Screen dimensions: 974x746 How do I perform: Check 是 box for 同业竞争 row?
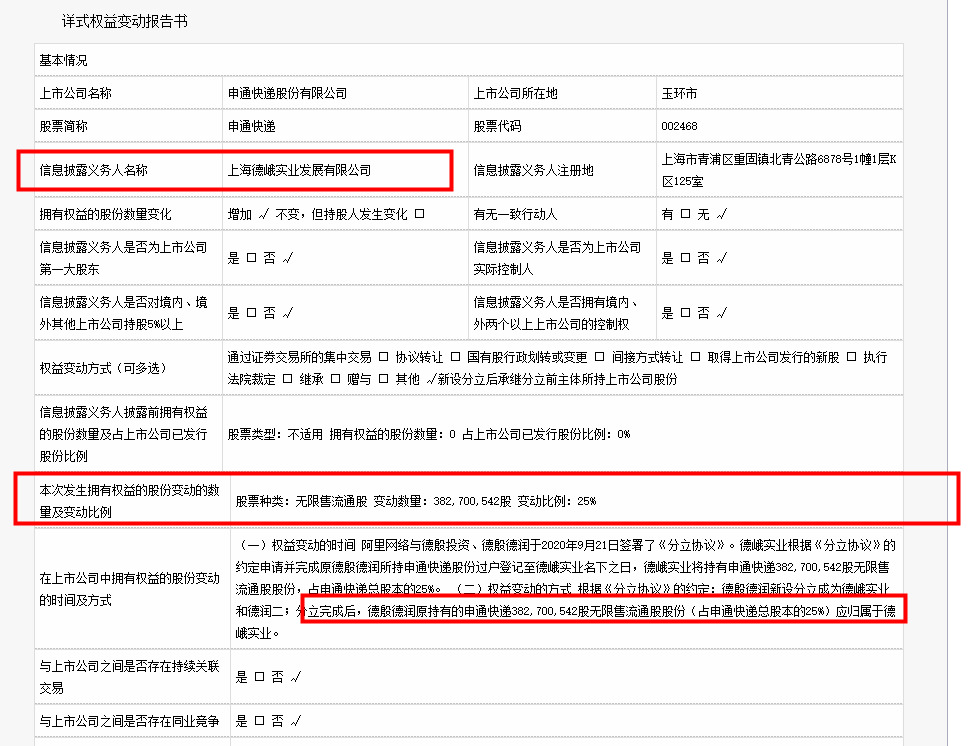(x=260, y=721)
